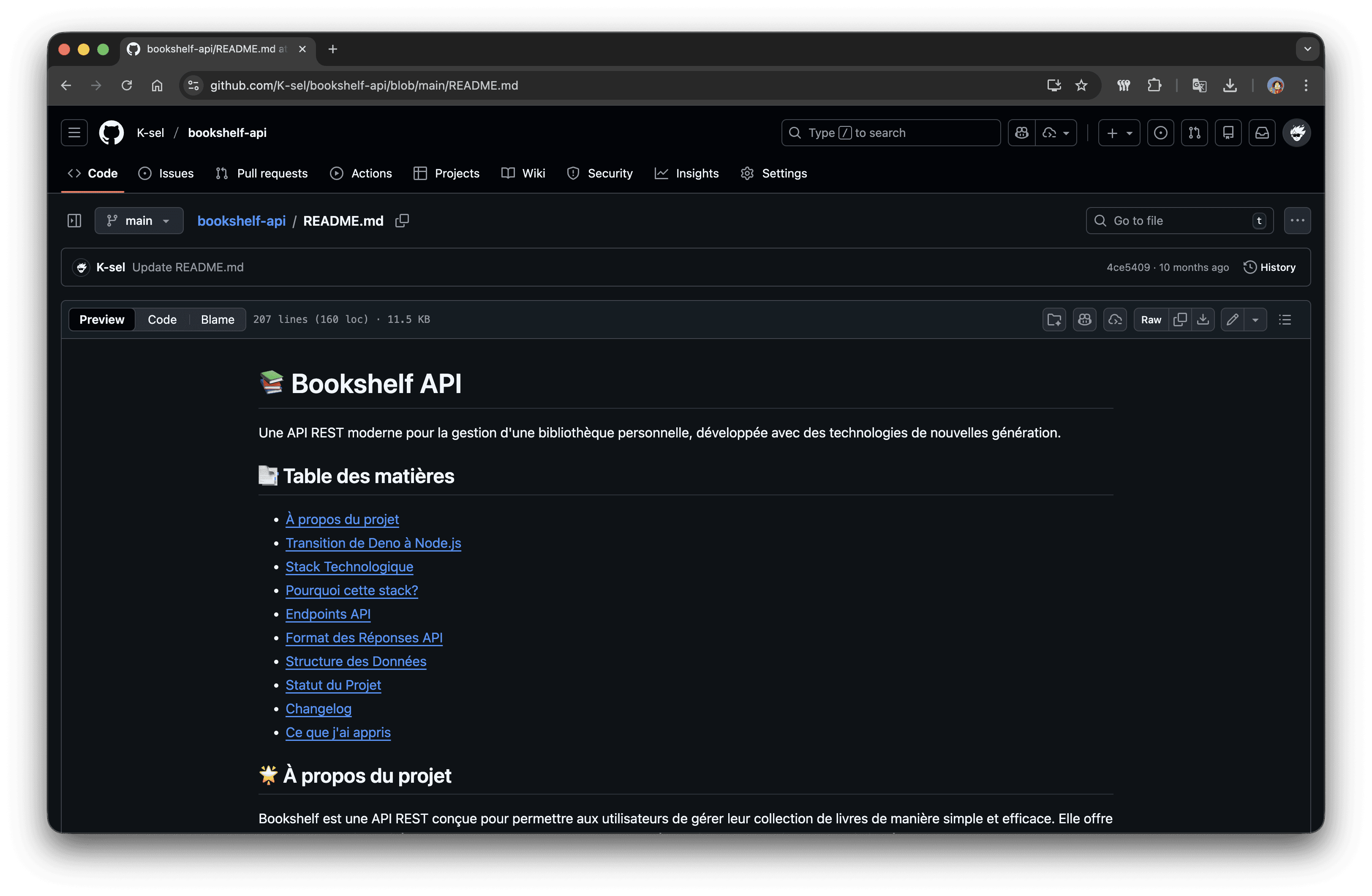This screenshot has height=896, width=1372.
Task: Open the hamburger navigation menu
Action: [74, 133]
